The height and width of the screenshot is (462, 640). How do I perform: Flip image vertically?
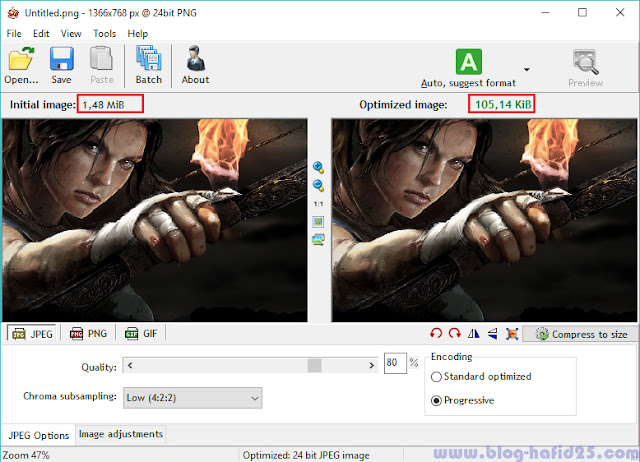click(493, 334)
